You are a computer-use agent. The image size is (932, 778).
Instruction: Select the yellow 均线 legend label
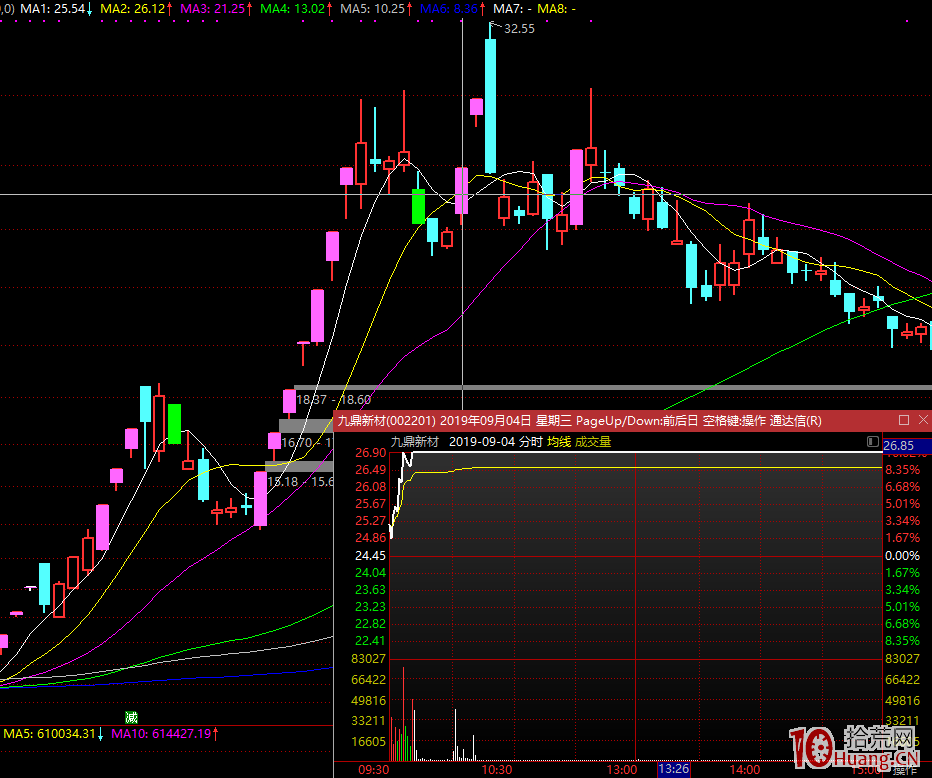coord(559,442)
